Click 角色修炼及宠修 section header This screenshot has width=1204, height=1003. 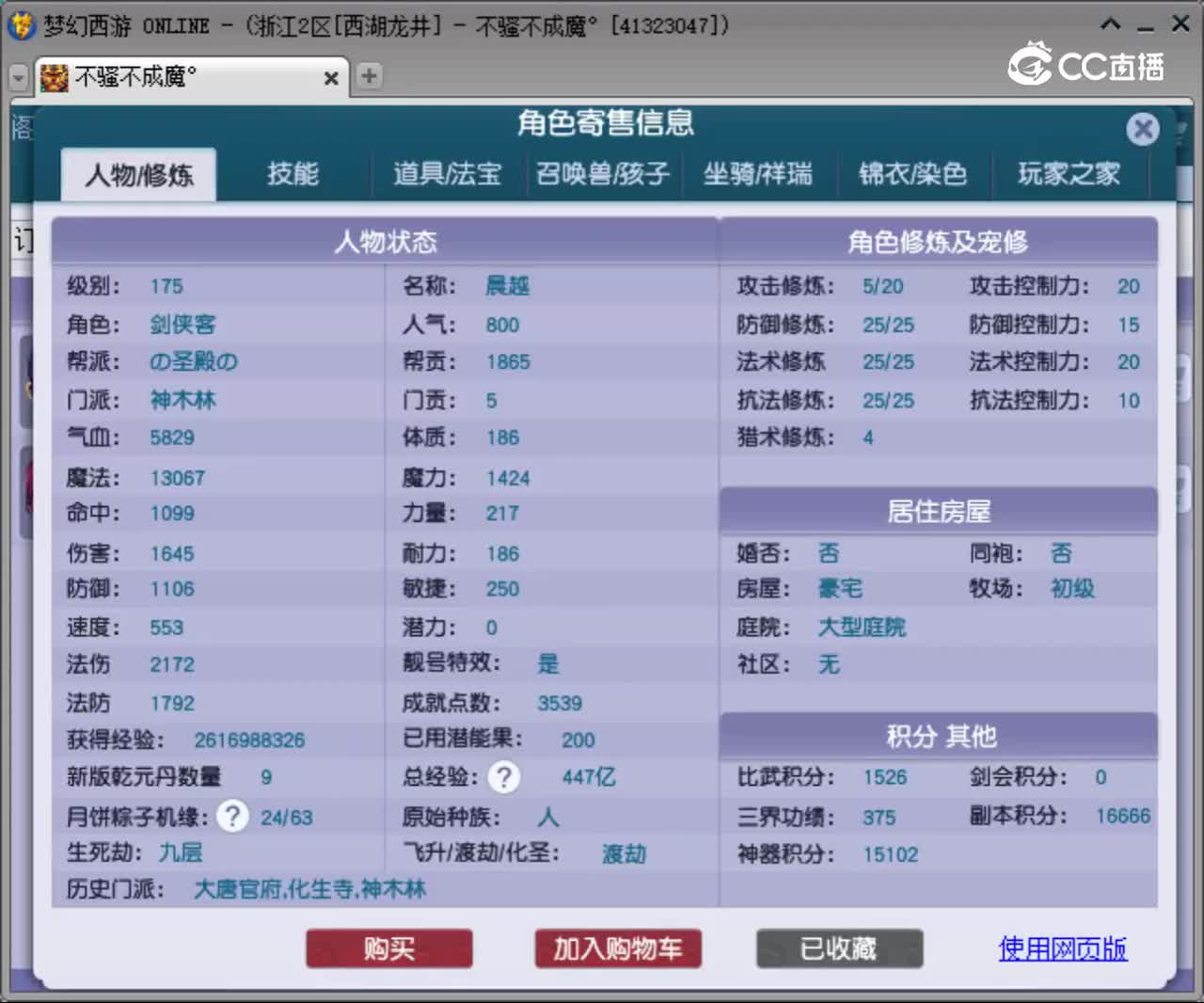click(x=938, y=242)
